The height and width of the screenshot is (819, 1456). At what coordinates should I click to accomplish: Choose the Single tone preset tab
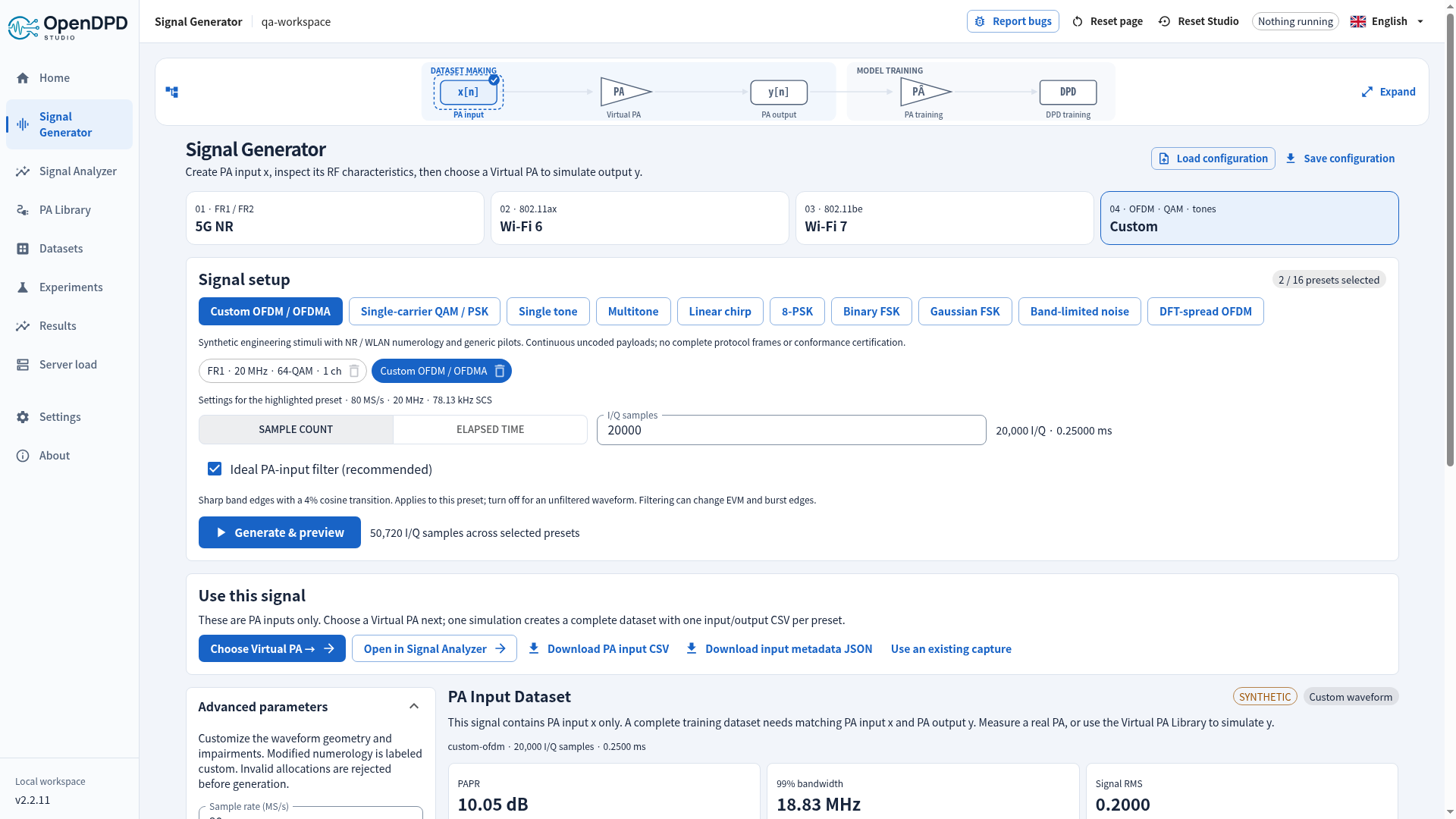click(x=548, y=312)
